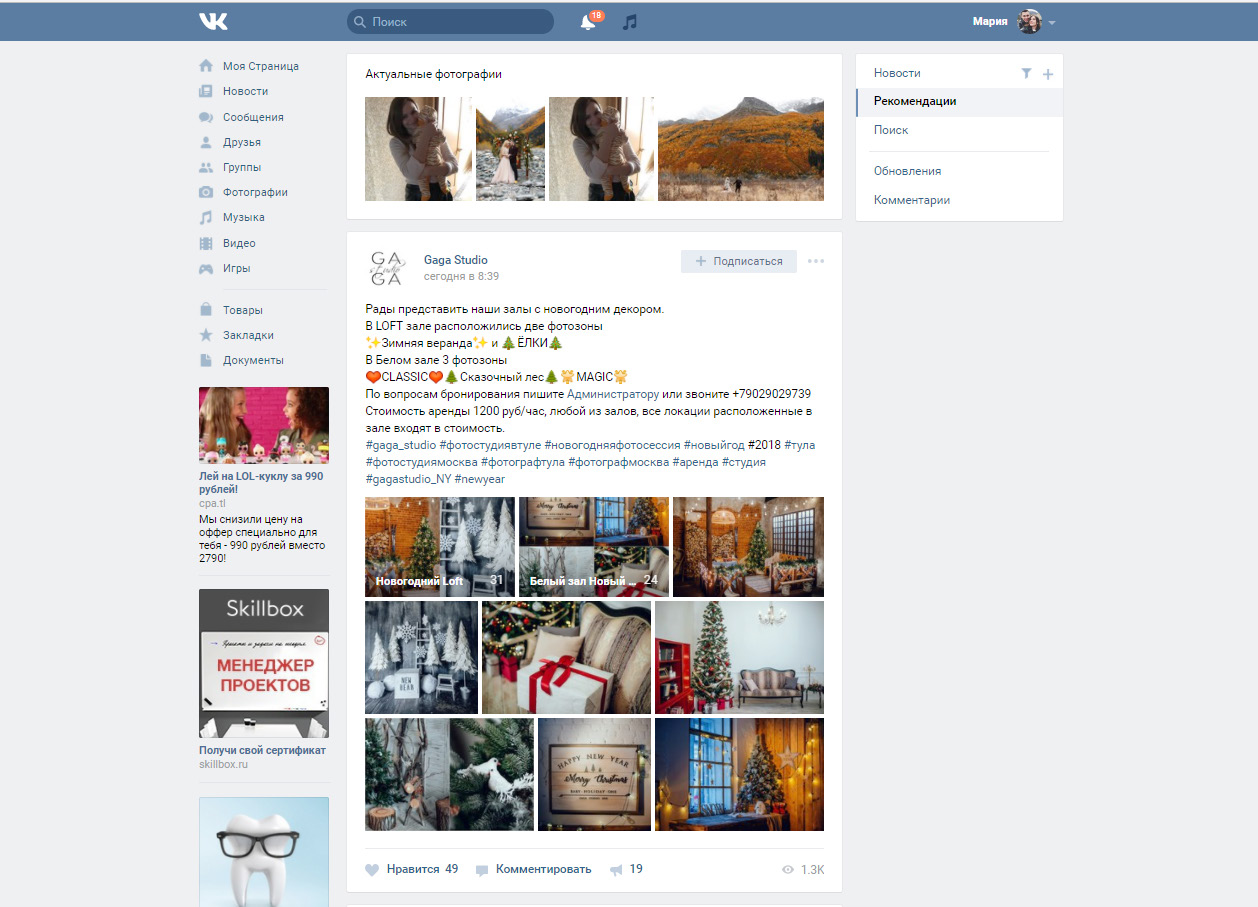Click the Комментировать link
Image resolution: width=1258 pixels, height=907 pixels.
(x=543, y=869)
